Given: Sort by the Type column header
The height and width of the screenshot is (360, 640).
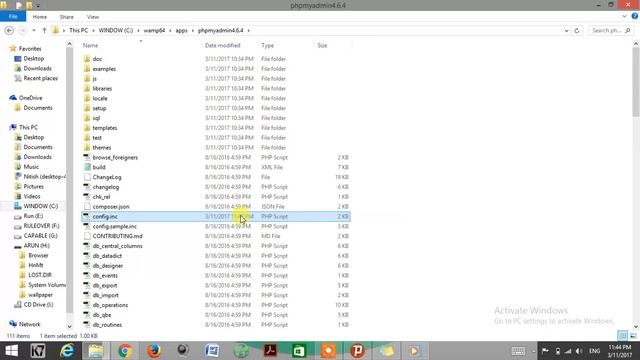Looking at the screenshot, I should [267, 45].
